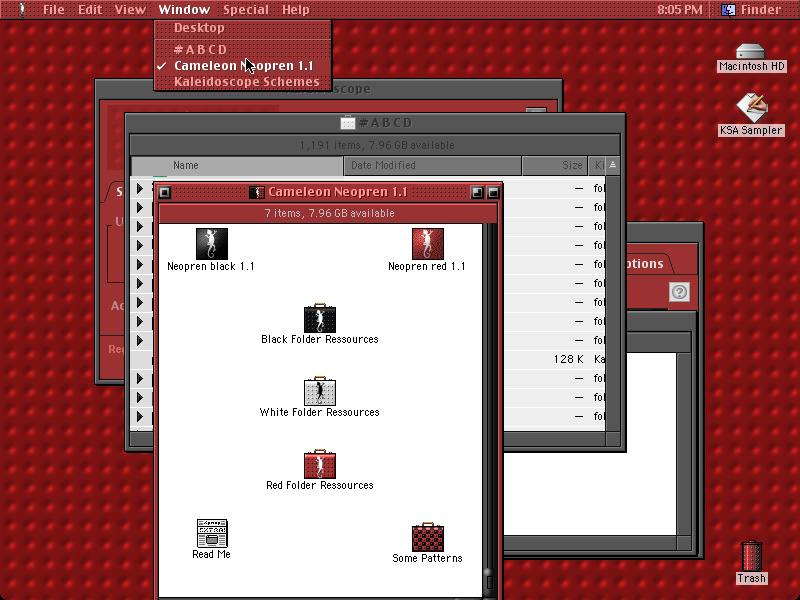The height and width of the screenshot is (600, 800).
Task: Expand the folder row just below the 128 K row
Action: point(140,378)
